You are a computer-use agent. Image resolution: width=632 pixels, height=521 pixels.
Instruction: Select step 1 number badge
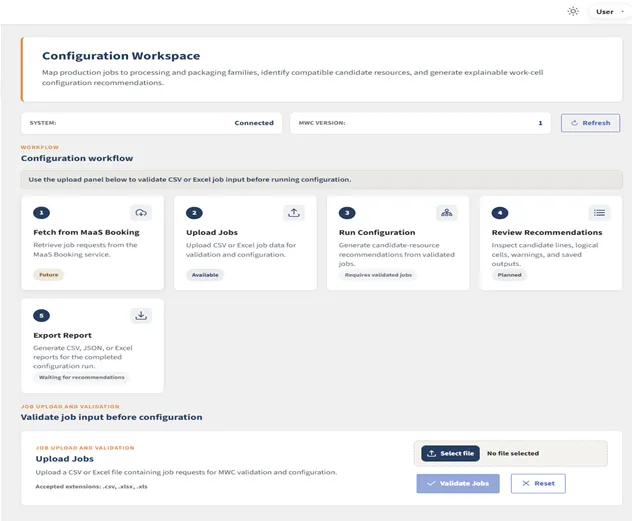coord(42,213)
